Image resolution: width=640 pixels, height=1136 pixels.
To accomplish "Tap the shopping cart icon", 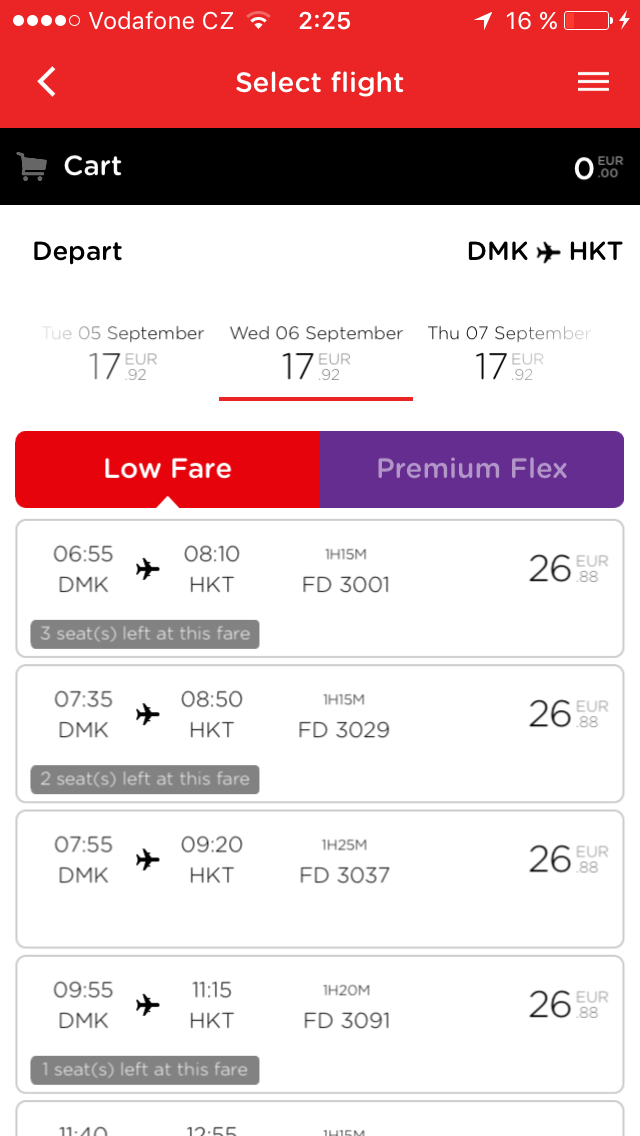I will pyautogui.click(x=32, y=167).
